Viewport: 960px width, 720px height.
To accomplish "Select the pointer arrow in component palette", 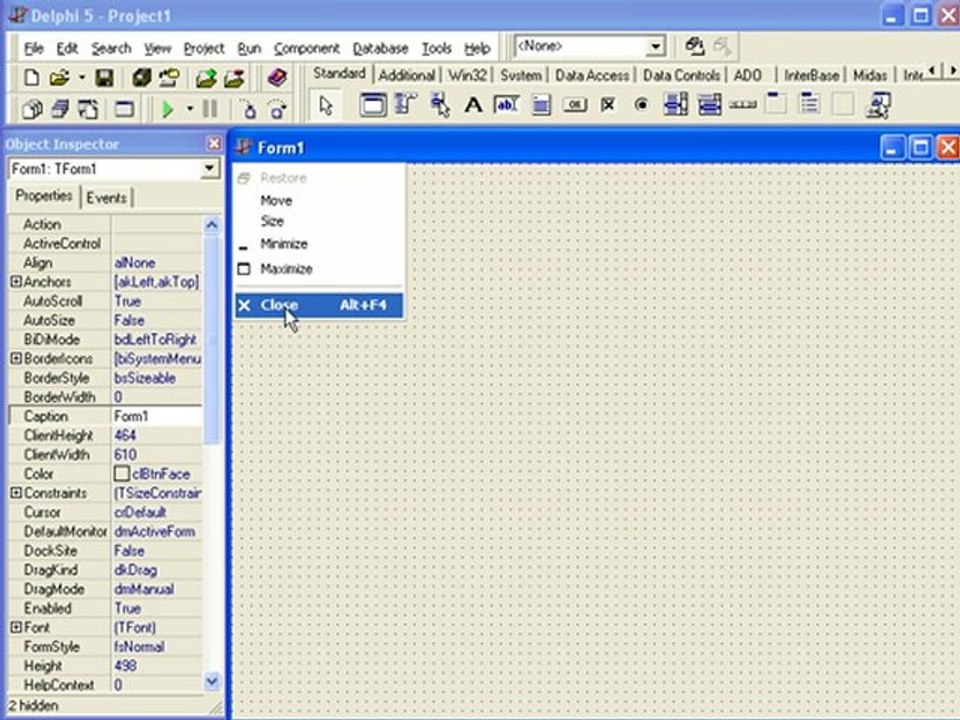I will pos(326,106).
